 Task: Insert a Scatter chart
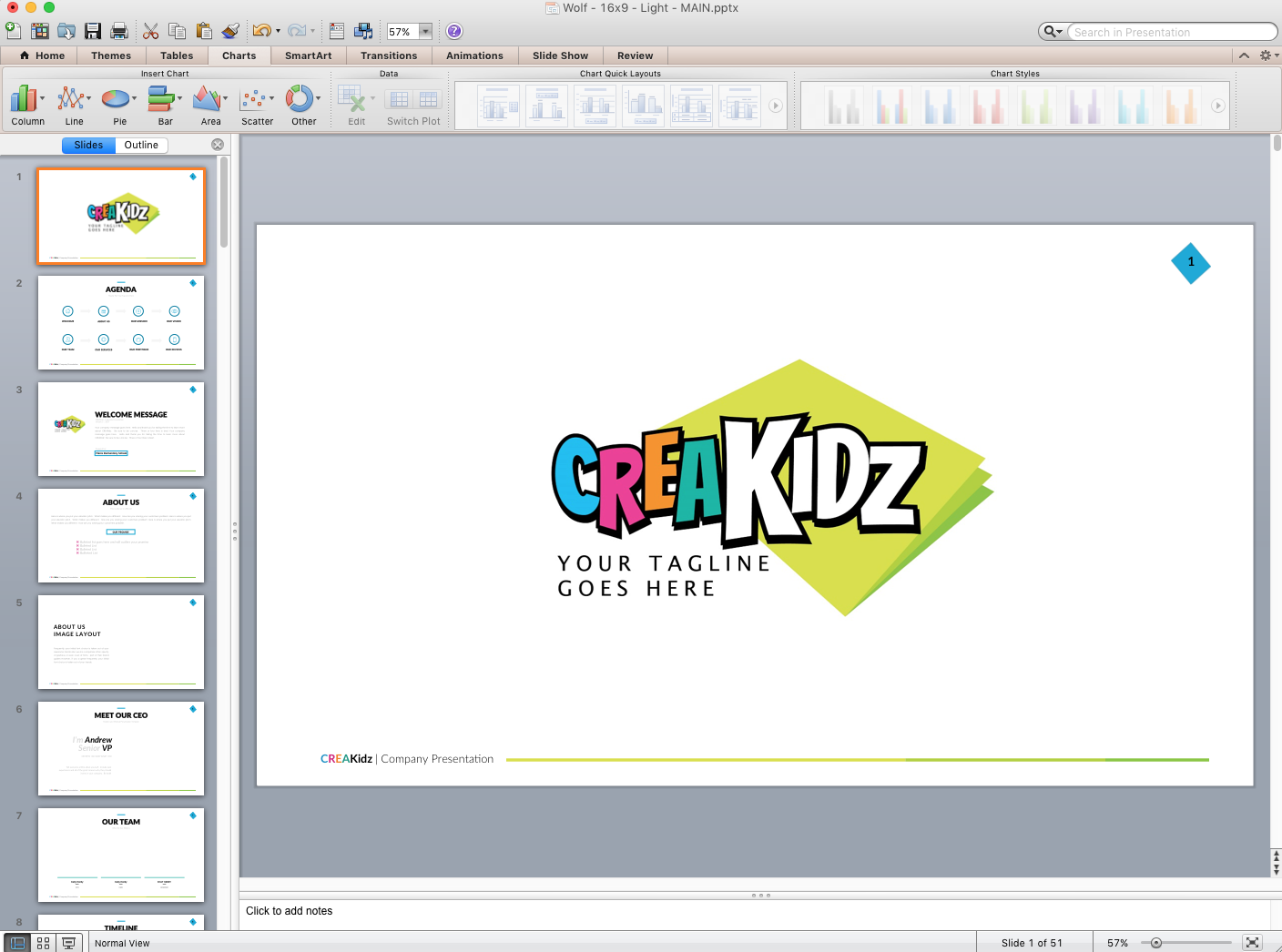point(258,105)
